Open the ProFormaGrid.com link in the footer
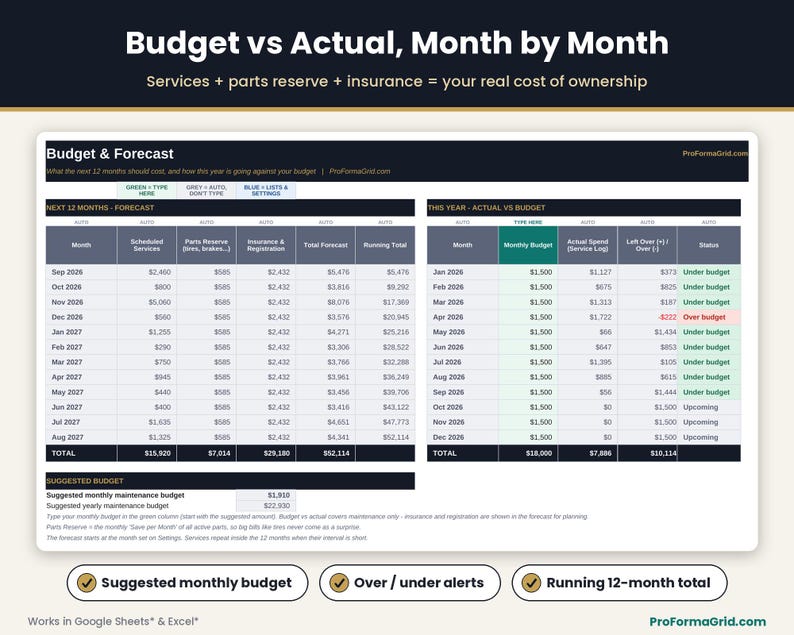794x635 pixels. pos(707,621)
